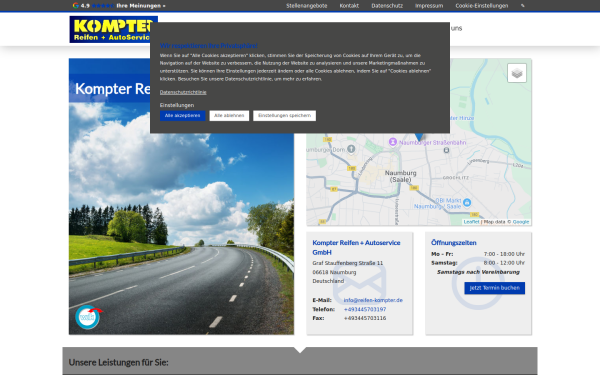Click the fax number +493445703116
The height and width of the screenshot is (375, 600).
point(365,318)
